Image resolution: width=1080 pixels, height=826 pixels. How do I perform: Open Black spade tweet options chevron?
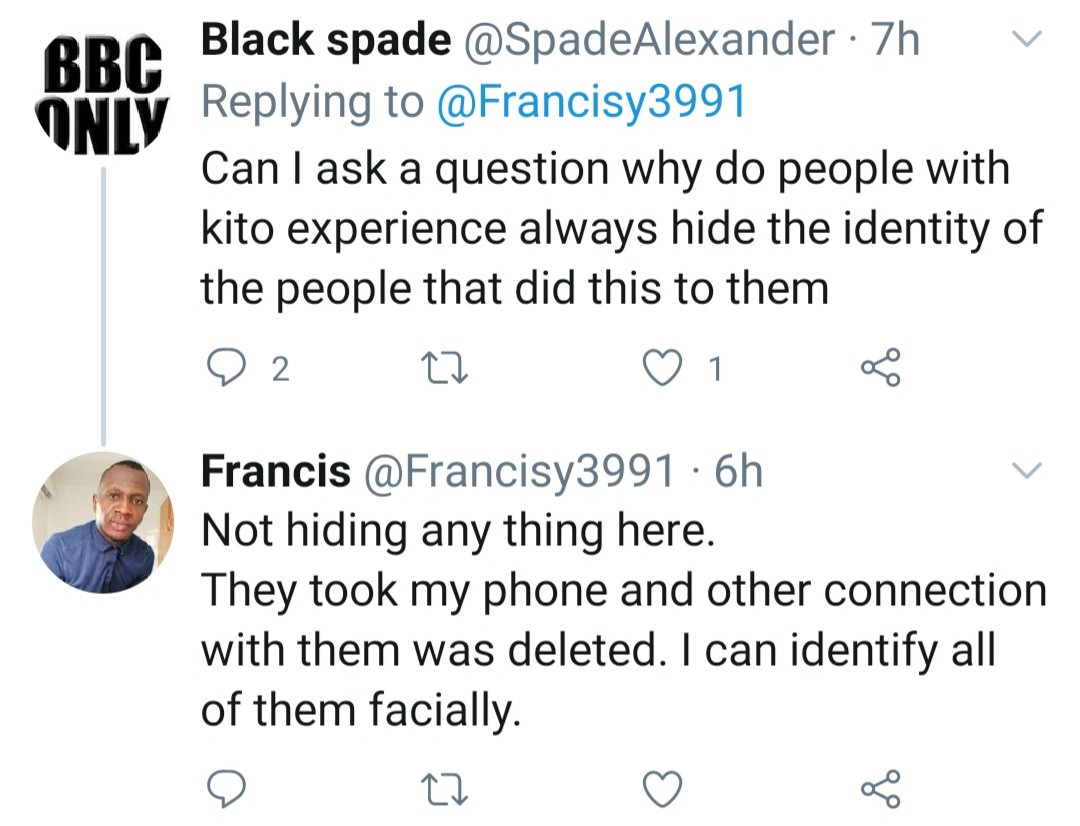coord(1027,41)
